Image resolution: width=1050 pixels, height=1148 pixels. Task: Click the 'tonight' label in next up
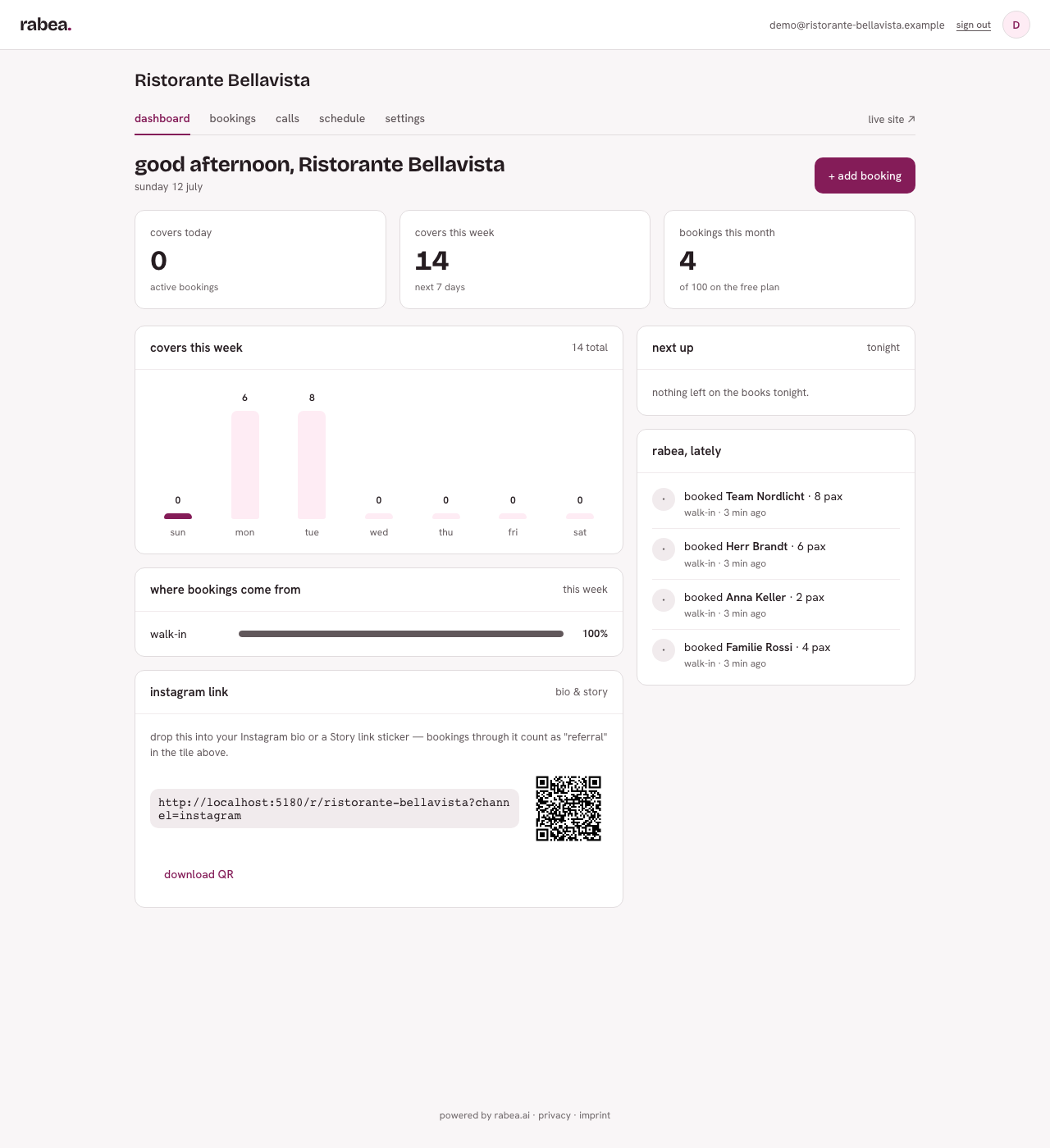pyautogui.click(x=883, y=348)
